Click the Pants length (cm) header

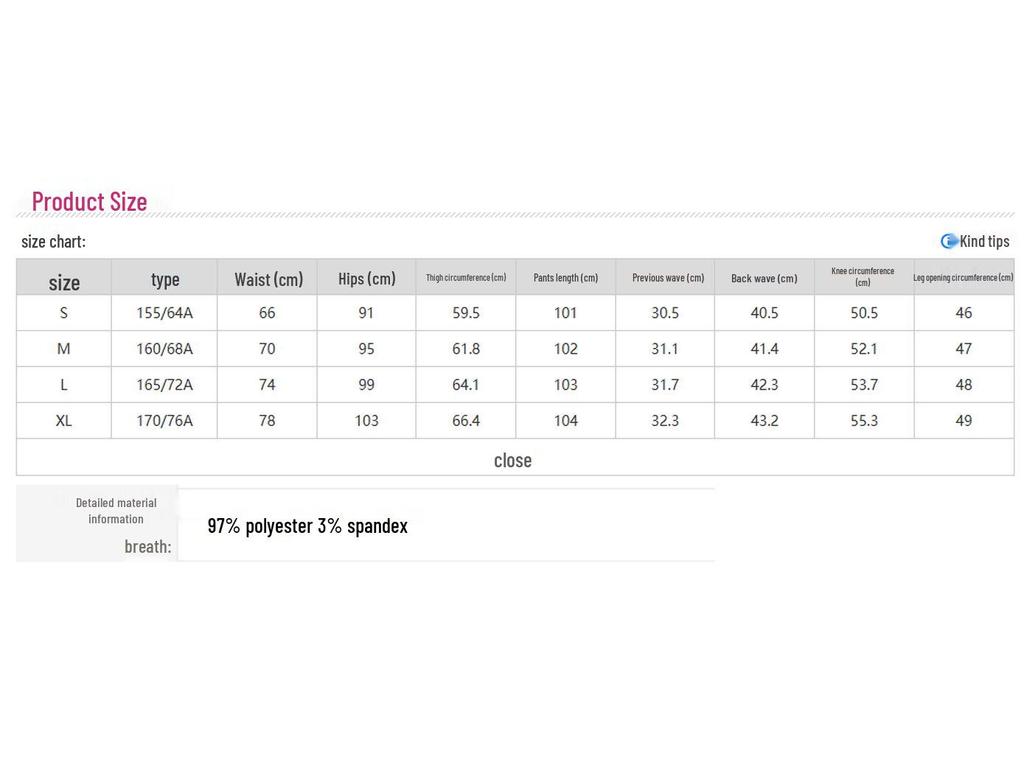point(566,278)
